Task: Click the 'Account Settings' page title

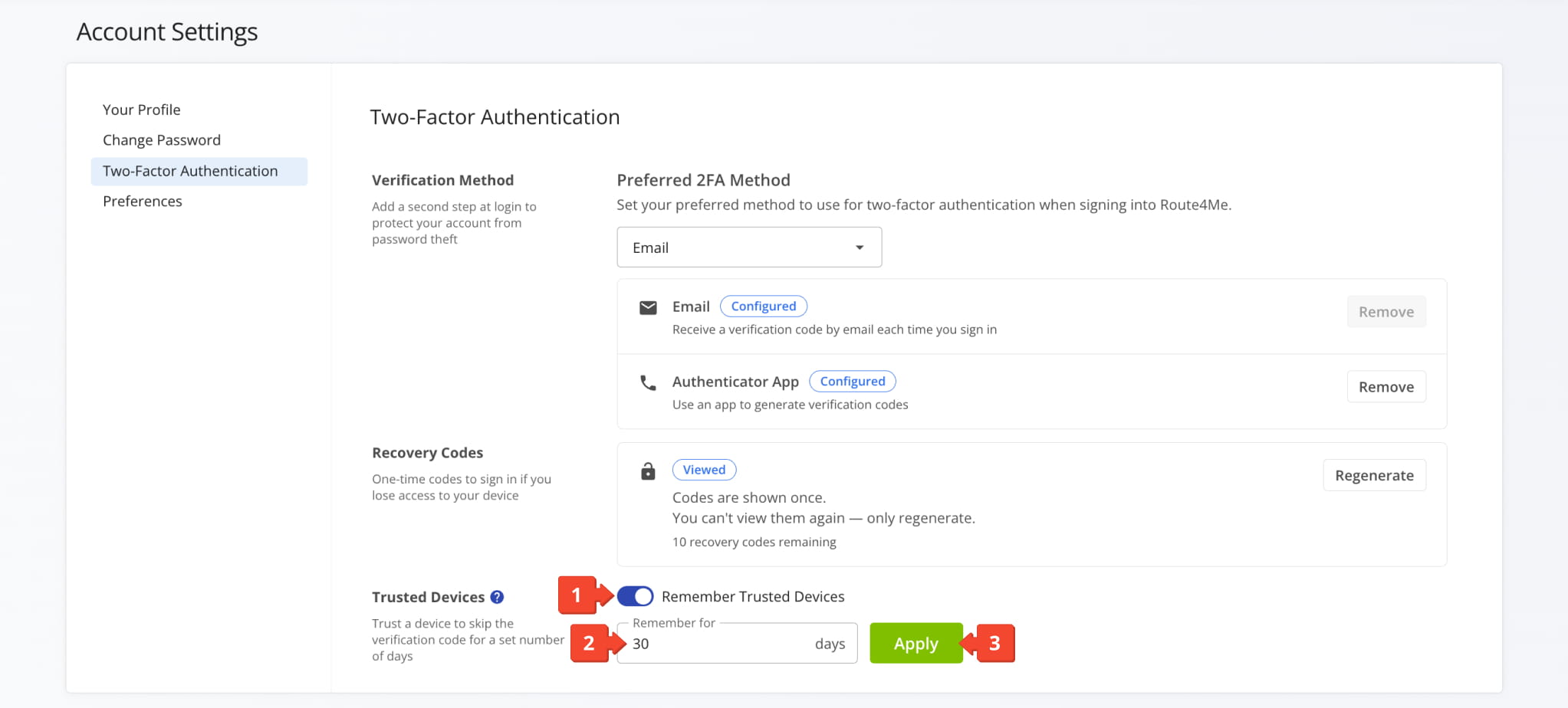Action: click(167, 32)
